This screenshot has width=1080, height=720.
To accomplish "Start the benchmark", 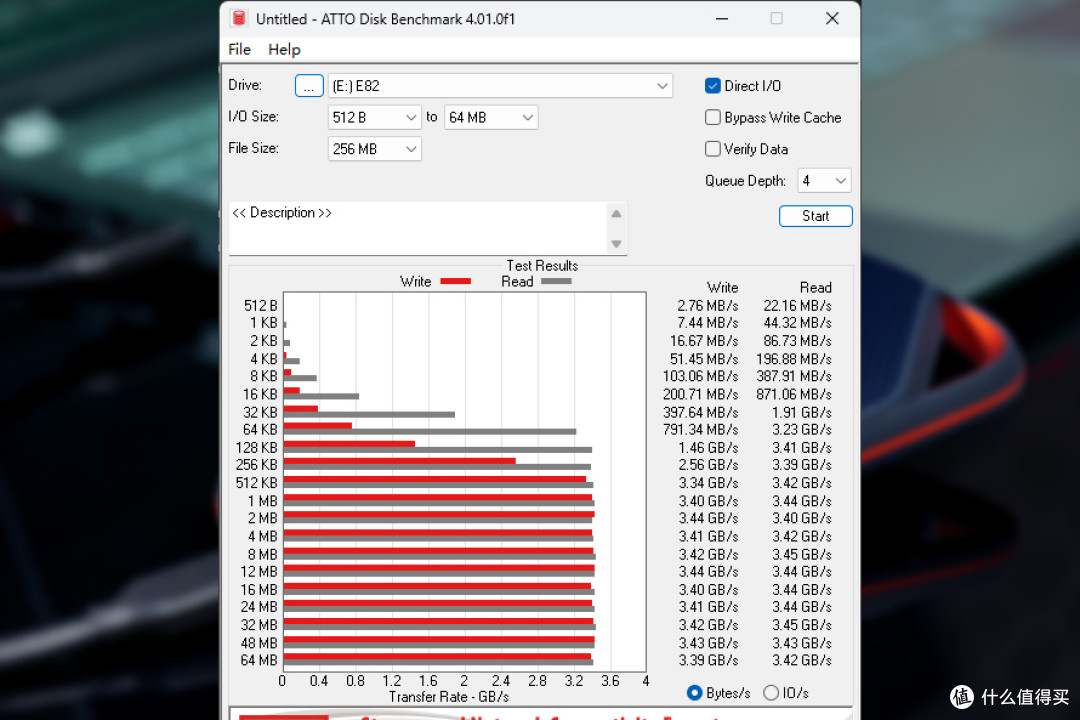I will click(816, 216).
